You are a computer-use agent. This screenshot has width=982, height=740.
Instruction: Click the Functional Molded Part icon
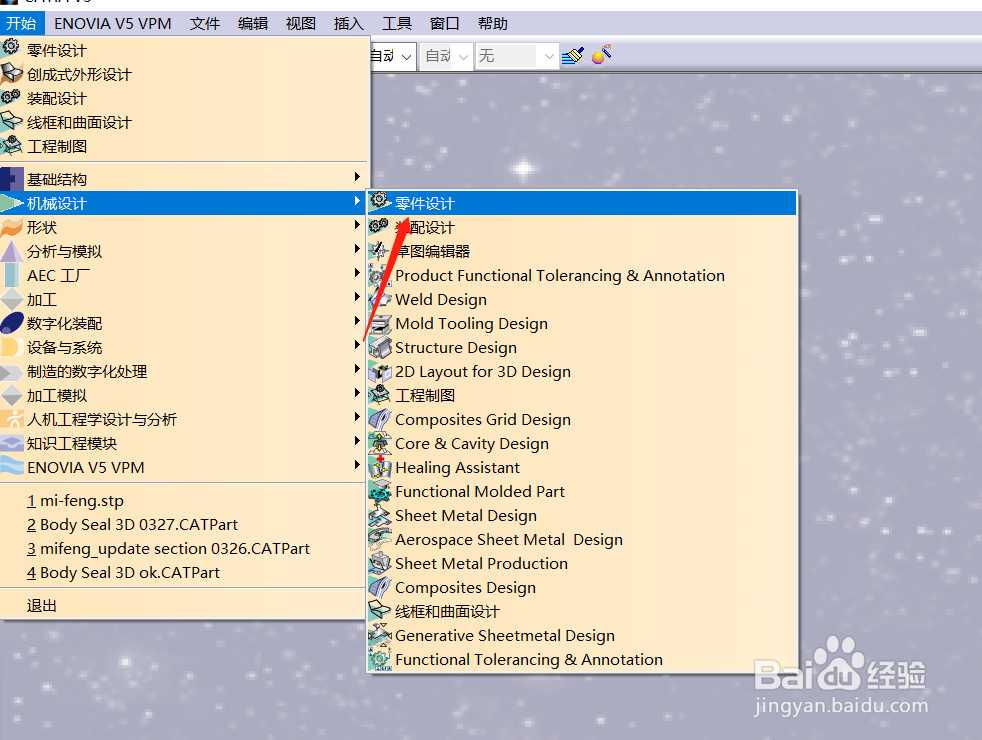[380, 491]
